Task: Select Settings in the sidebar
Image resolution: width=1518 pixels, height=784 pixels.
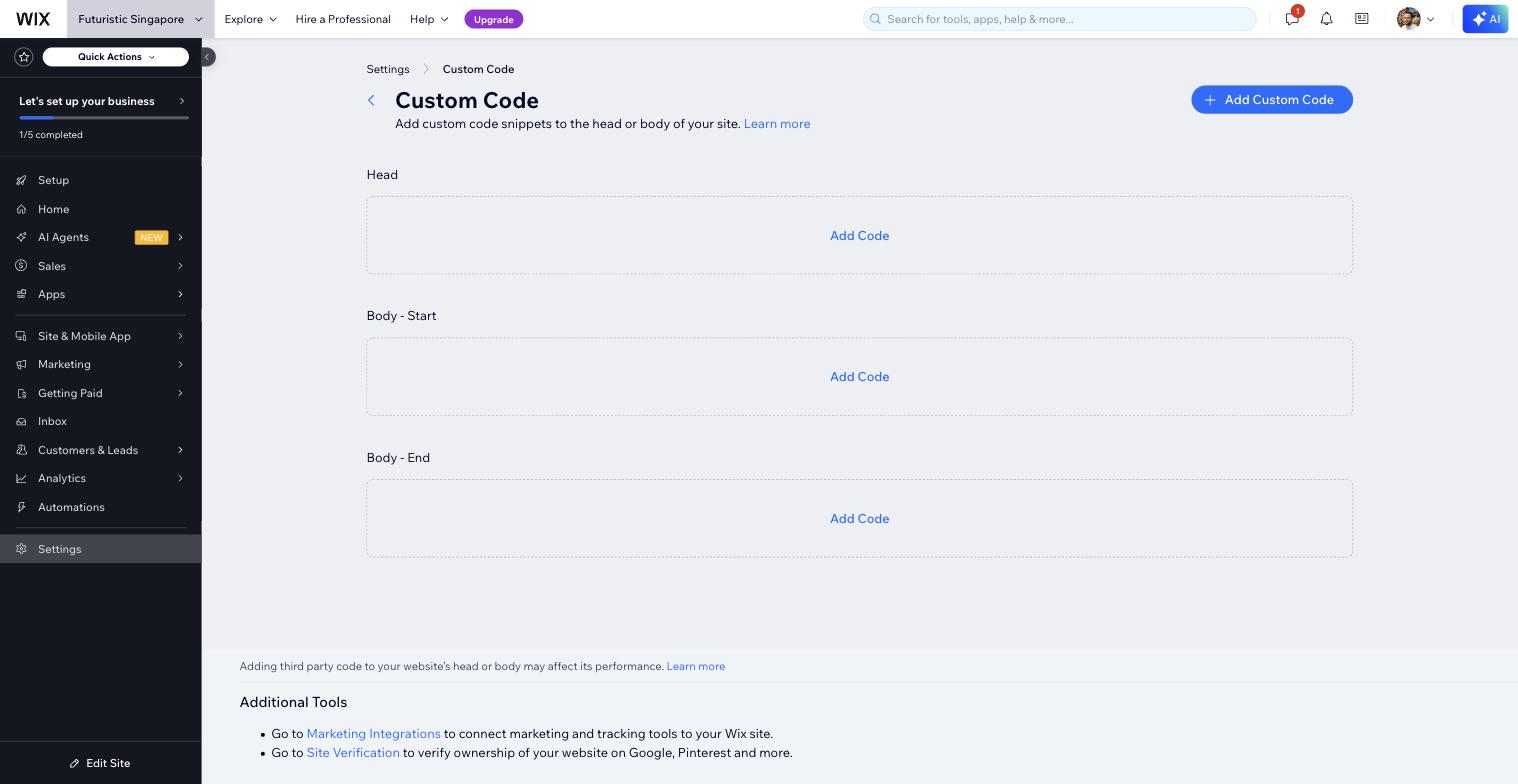Action: pyautogui.click(x=100, y=549)
